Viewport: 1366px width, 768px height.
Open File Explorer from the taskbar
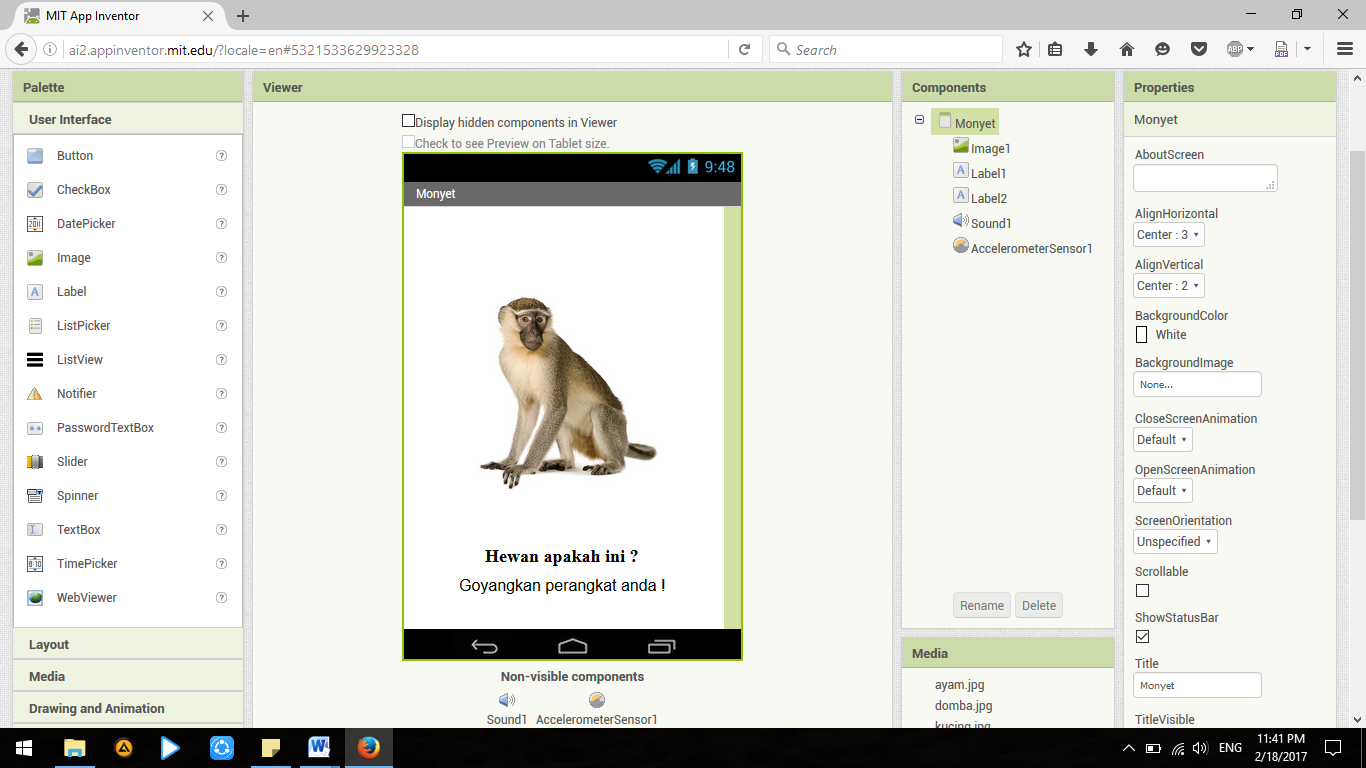pyautogui.click(x=74, y=747)
